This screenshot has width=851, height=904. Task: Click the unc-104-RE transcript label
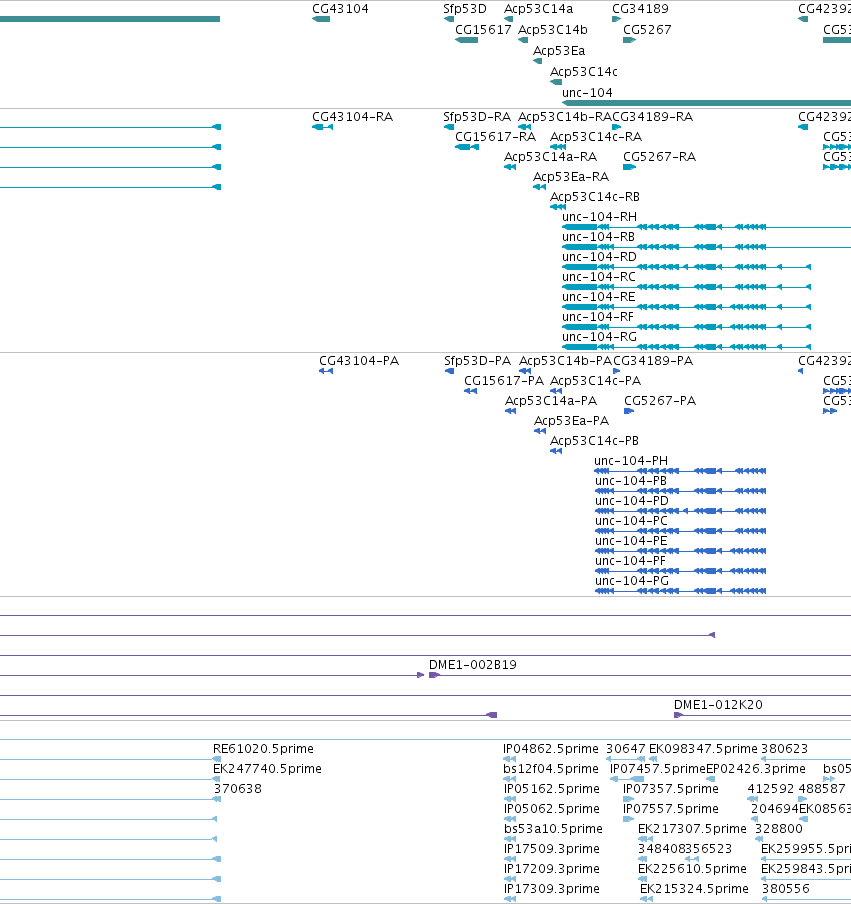[598, 297]
